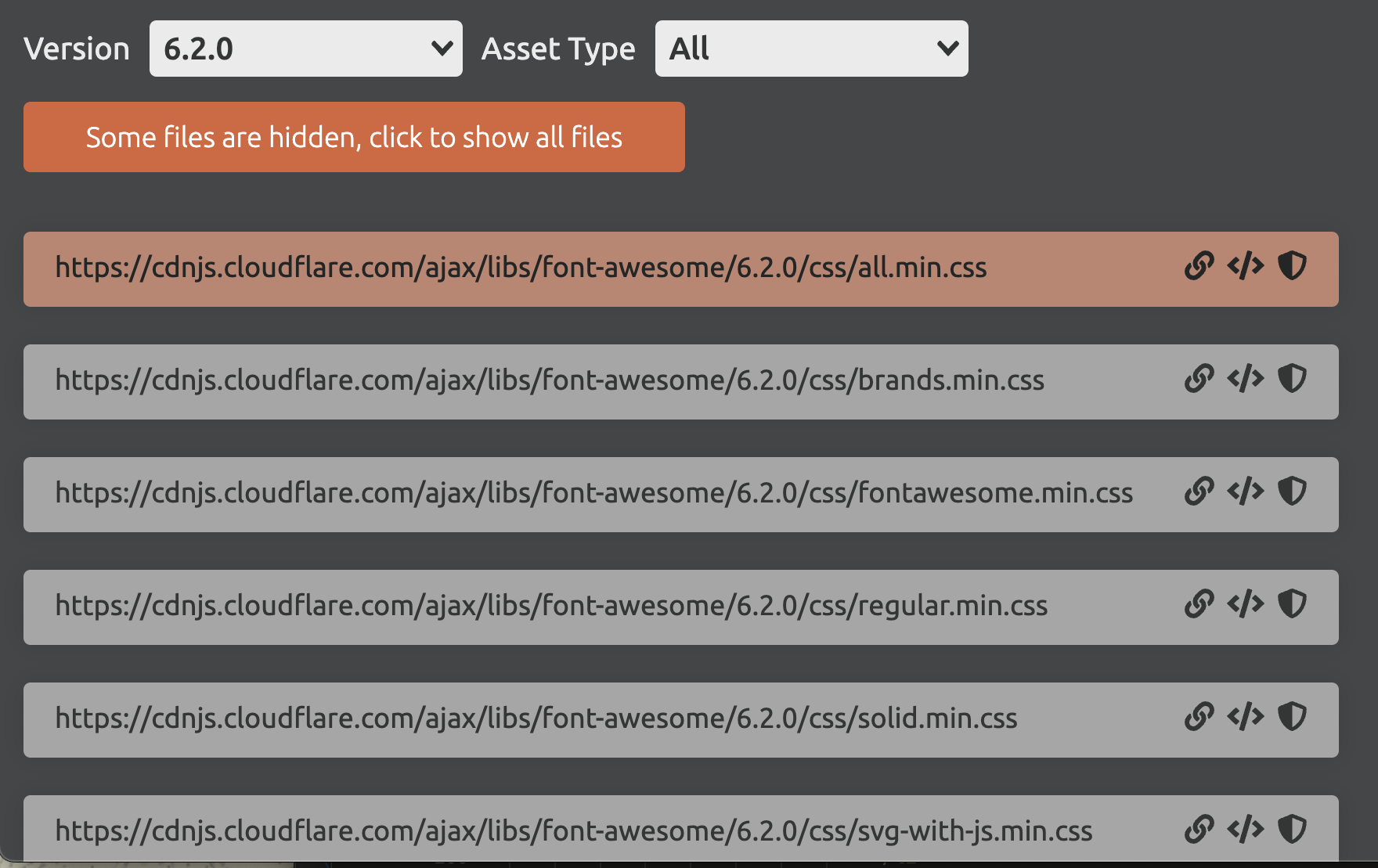Copy SRI shield icon for fontawesome.min.css

pos(1292,492)
